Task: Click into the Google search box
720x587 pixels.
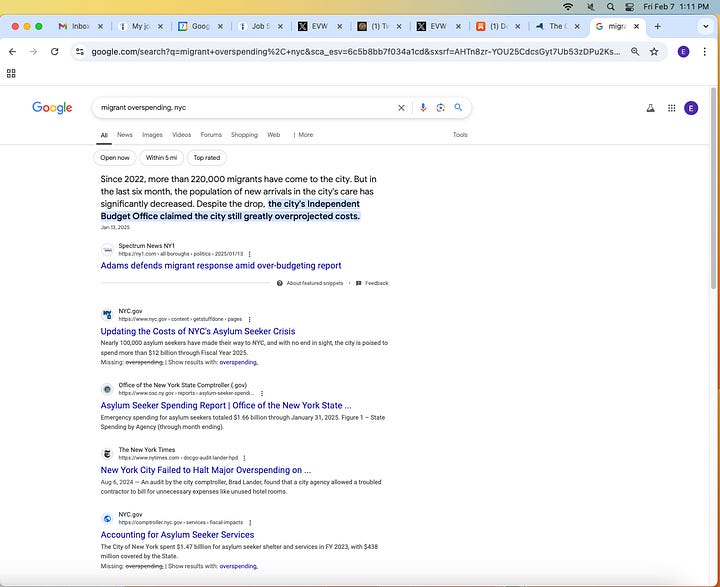Action: pyautogui.click(x=246, y=107)
